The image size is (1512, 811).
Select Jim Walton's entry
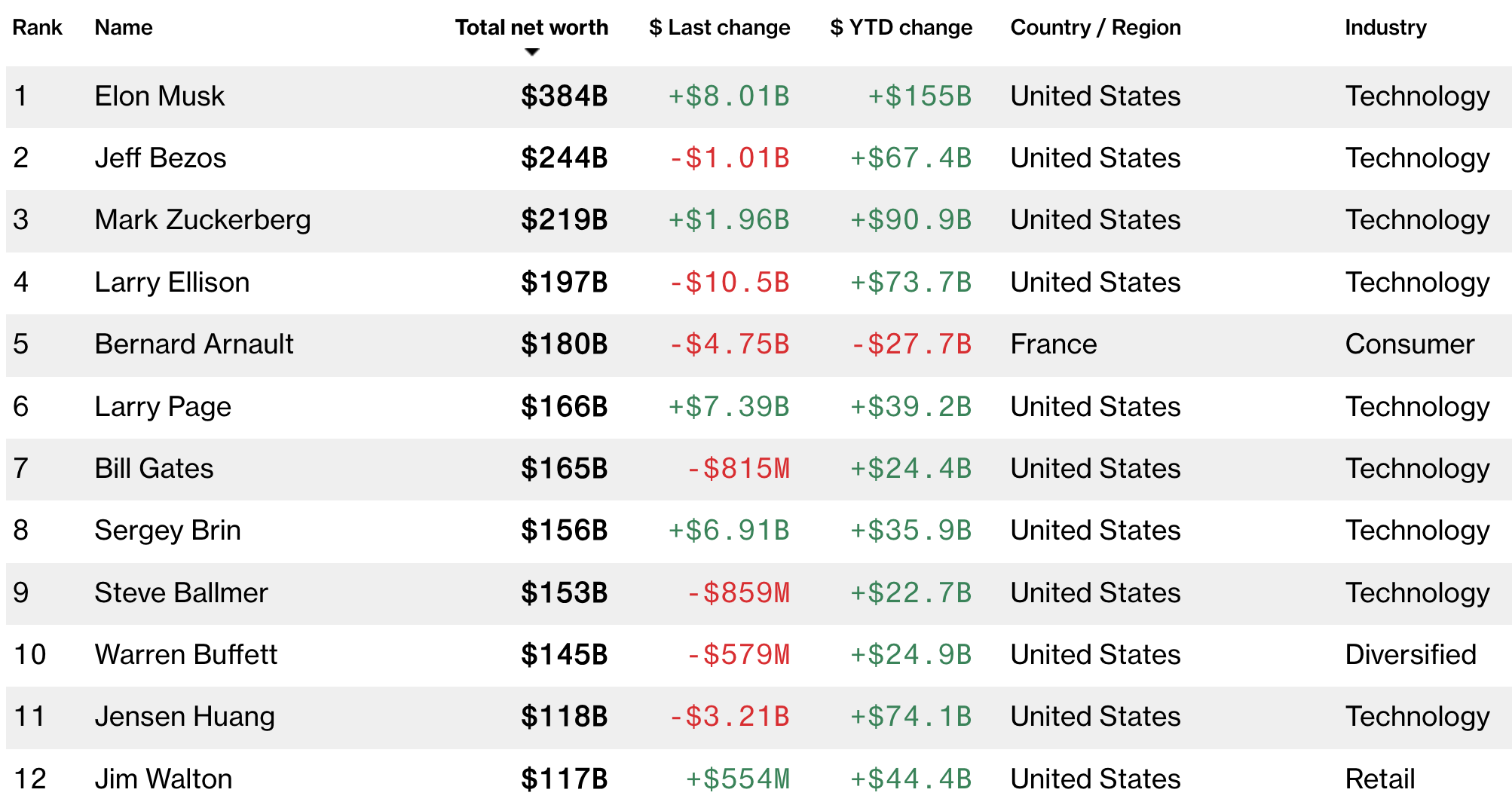click(164, 779)
